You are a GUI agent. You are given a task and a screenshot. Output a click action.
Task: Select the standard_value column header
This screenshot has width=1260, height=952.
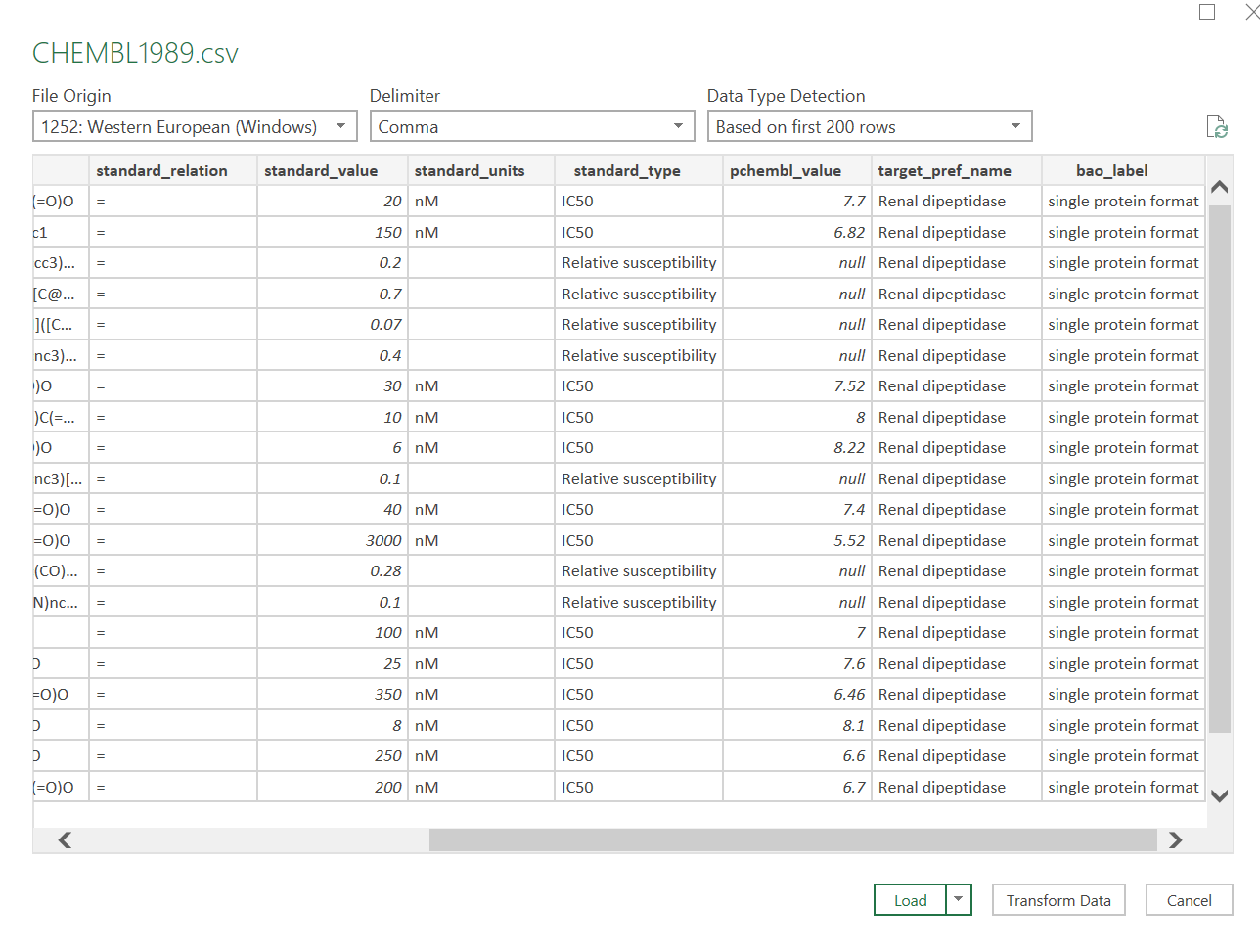tap(321, 170)
